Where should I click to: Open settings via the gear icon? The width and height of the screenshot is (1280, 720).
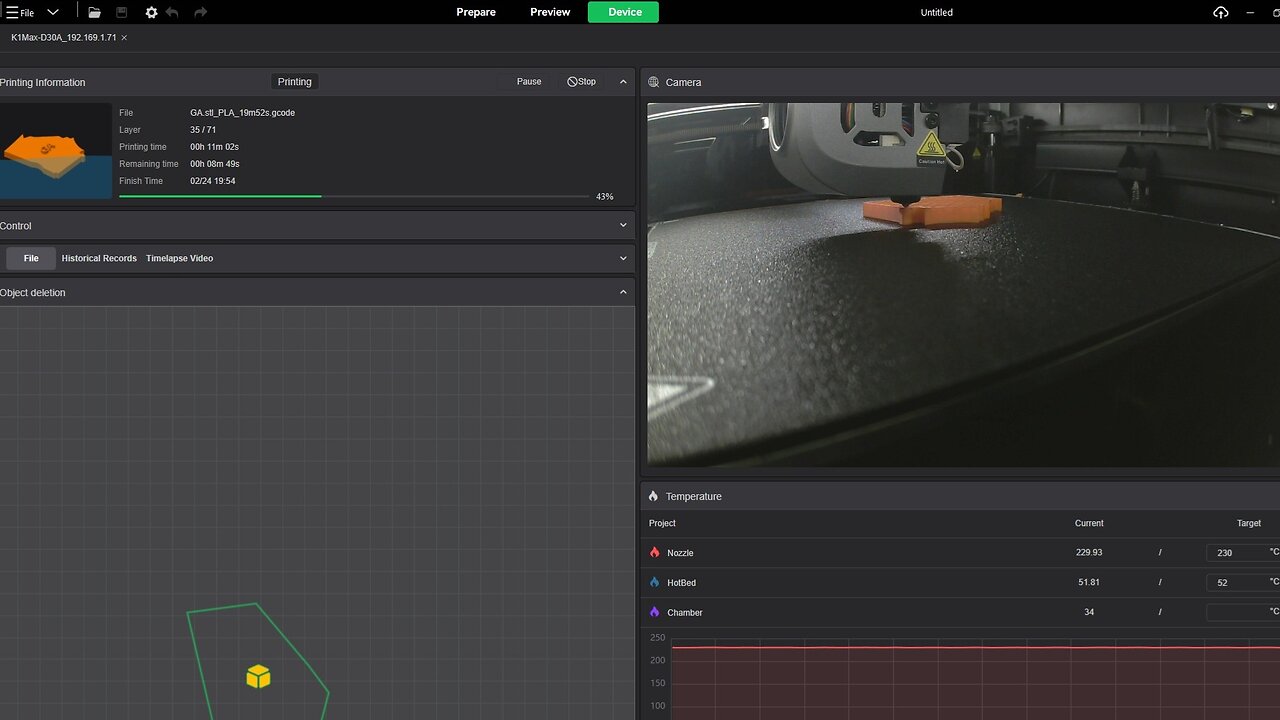pyautogui.click(x=151, y=12)
